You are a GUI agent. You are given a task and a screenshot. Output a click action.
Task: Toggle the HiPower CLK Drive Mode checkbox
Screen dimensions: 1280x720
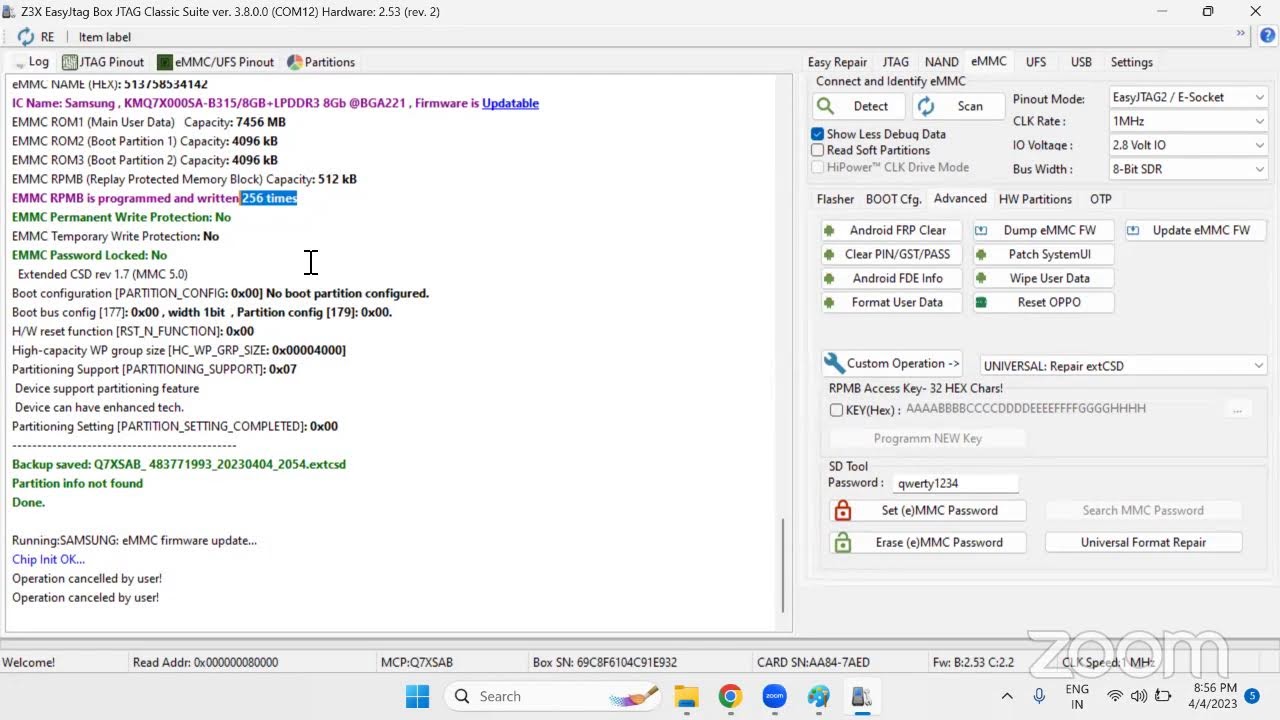click(x=818, y=167)
